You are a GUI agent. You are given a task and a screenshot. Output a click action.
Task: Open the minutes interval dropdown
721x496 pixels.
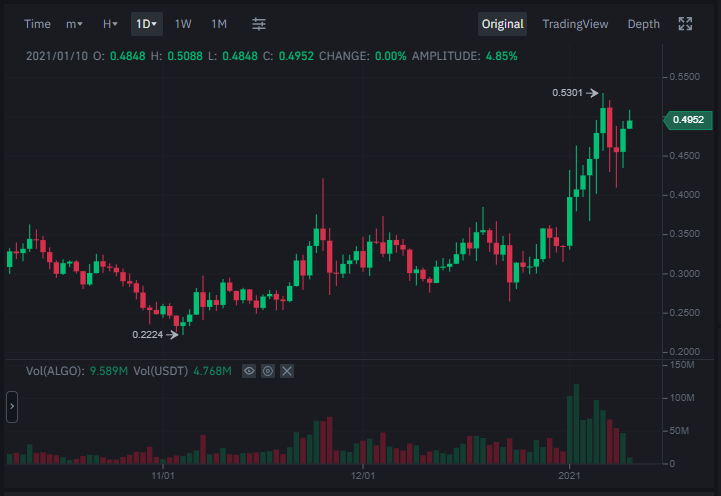pyautogui.click(x=74, y=24)
